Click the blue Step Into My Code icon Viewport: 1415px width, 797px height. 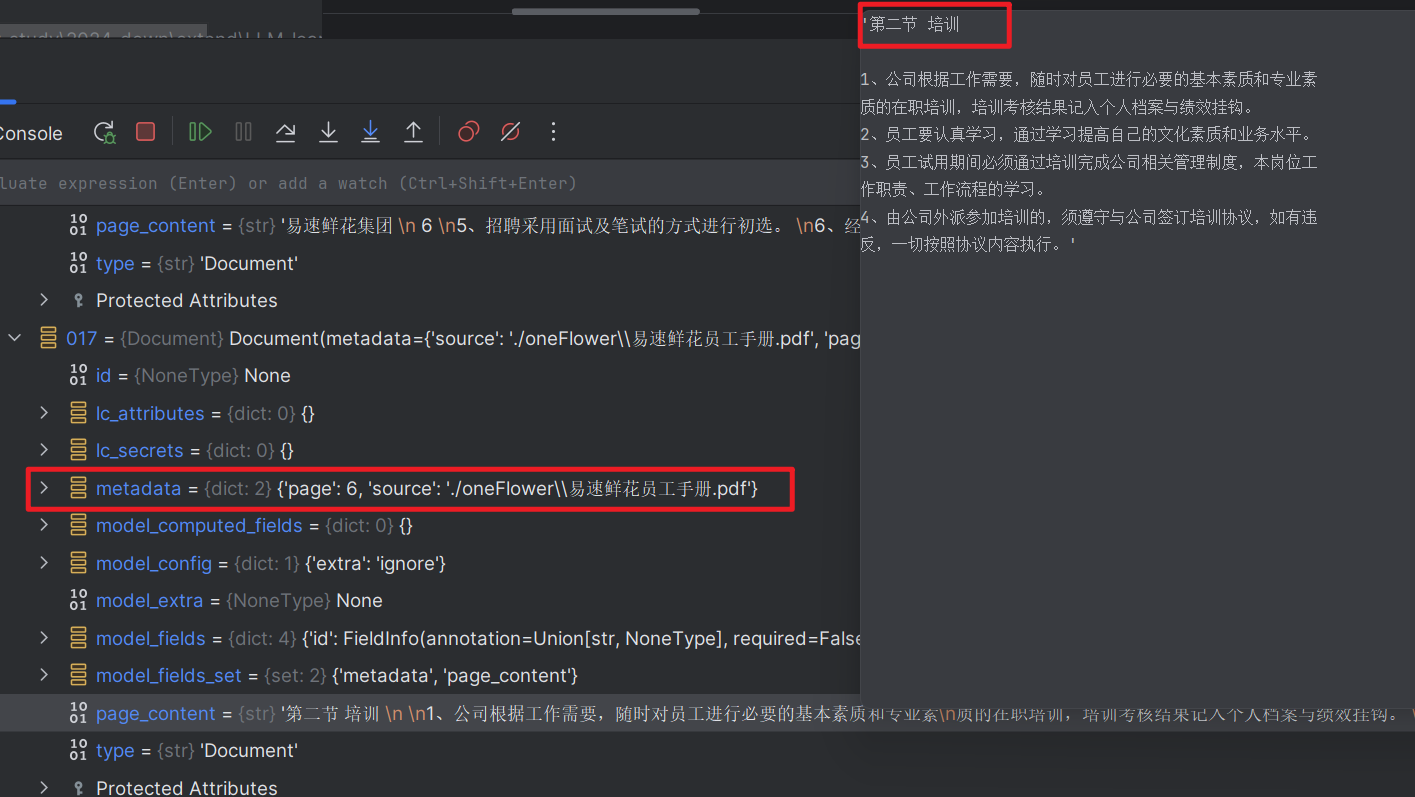click(370, 132)
